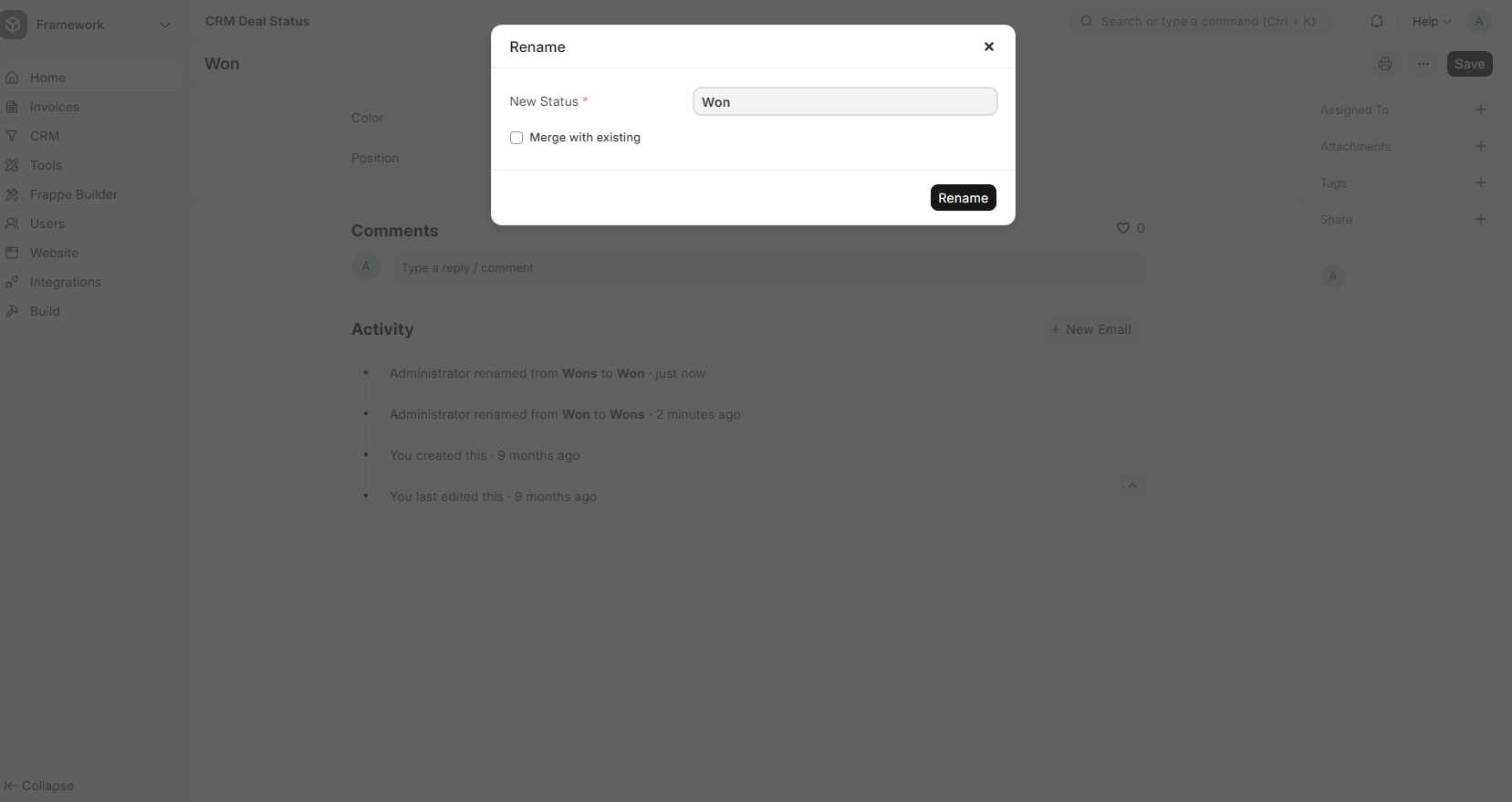
Task: Collapse the sidebar
Action: pyautogui.click(x=39, y=786)
